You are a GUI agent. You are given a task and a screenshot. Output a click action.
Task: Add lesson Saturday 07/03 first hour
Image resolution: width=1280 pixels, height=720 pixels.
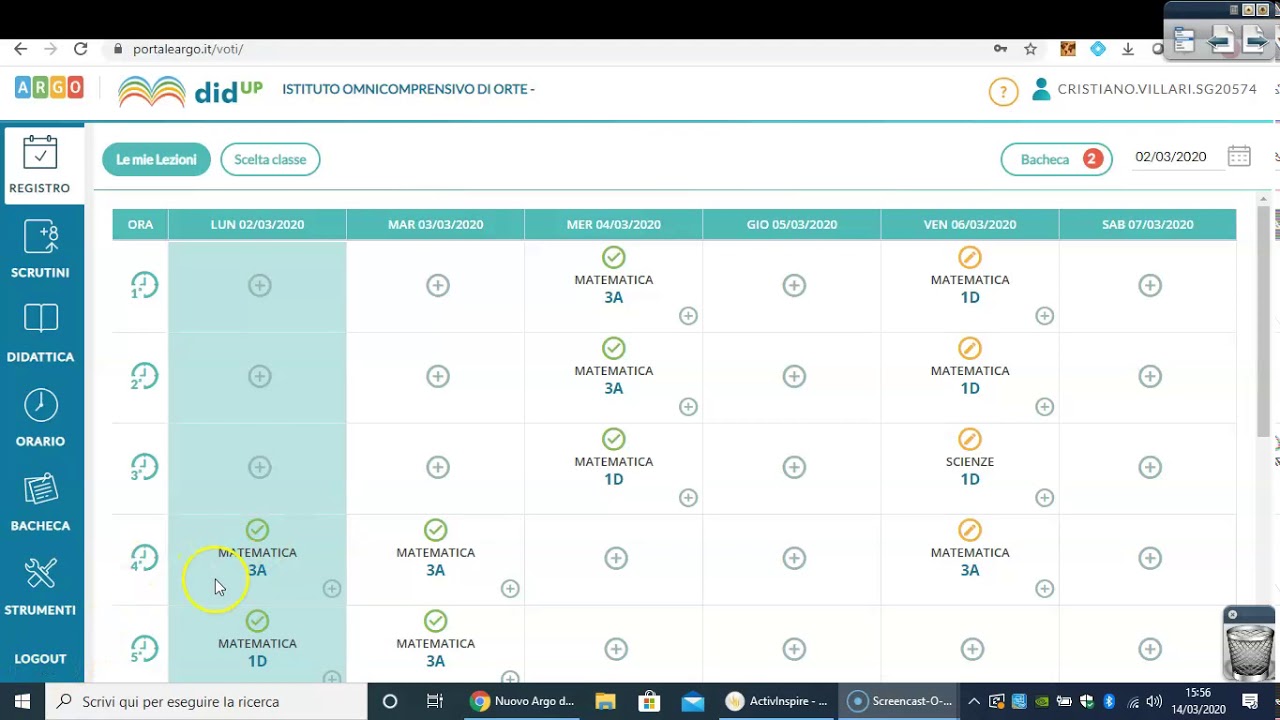[1150, 286]
